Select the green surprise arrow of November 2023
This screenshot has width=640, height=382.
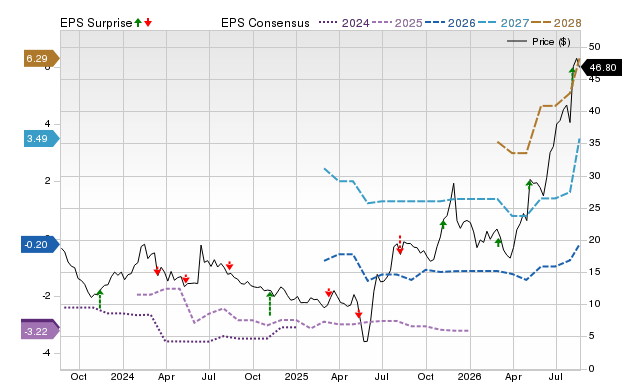coord(100,299)
